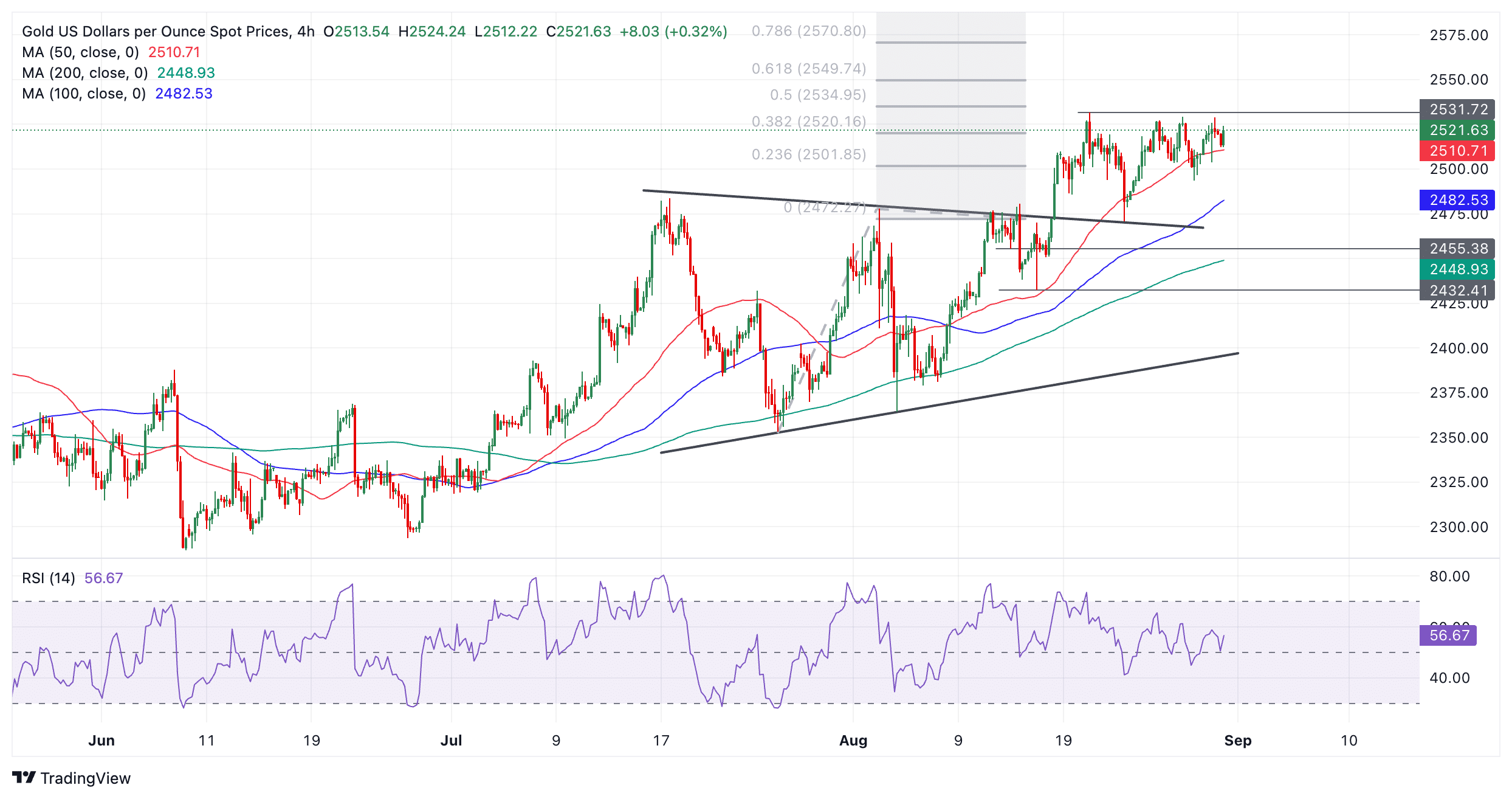Screen dimensions: 1512x799
Task: Click the 80.00 RSI scale value
Action: 1450,576
